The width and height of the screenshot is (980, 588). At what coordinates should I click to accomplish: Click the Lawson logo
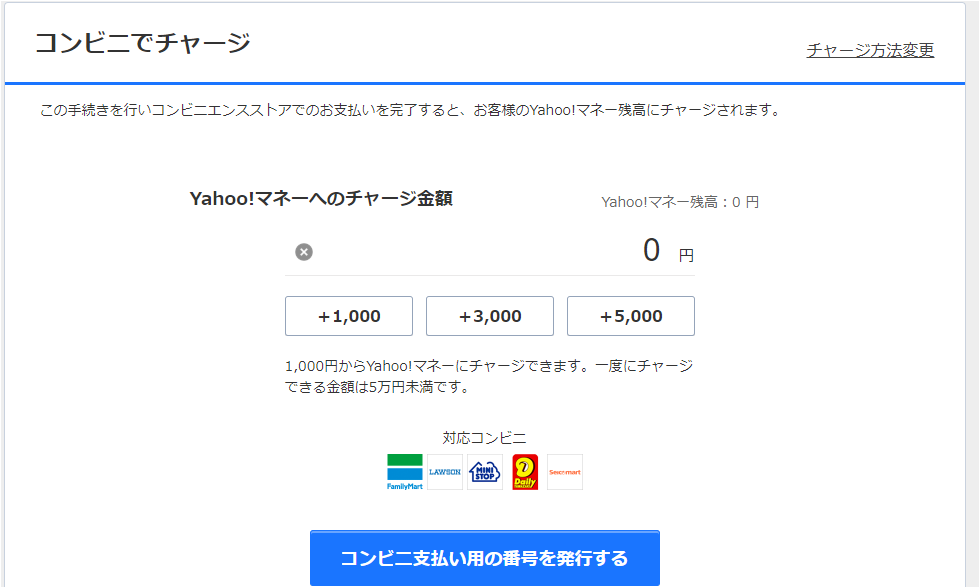(445, 472)
